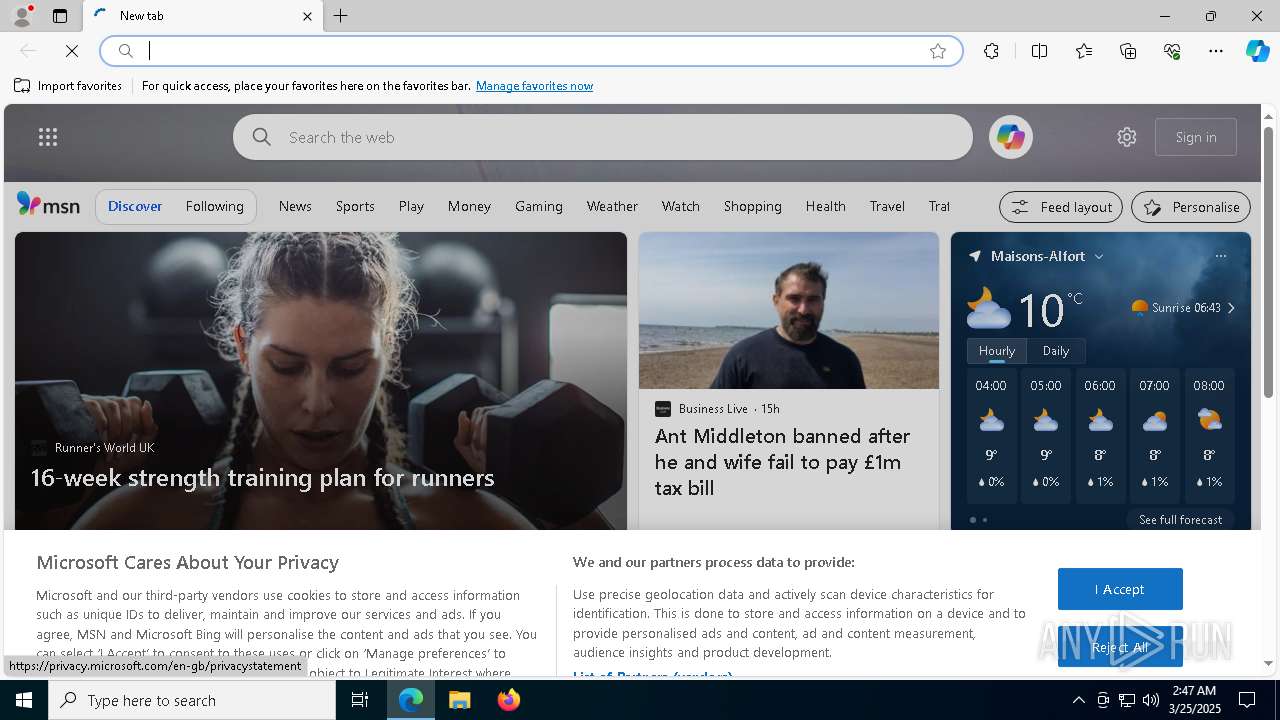Open the page settings gear

1127,137
